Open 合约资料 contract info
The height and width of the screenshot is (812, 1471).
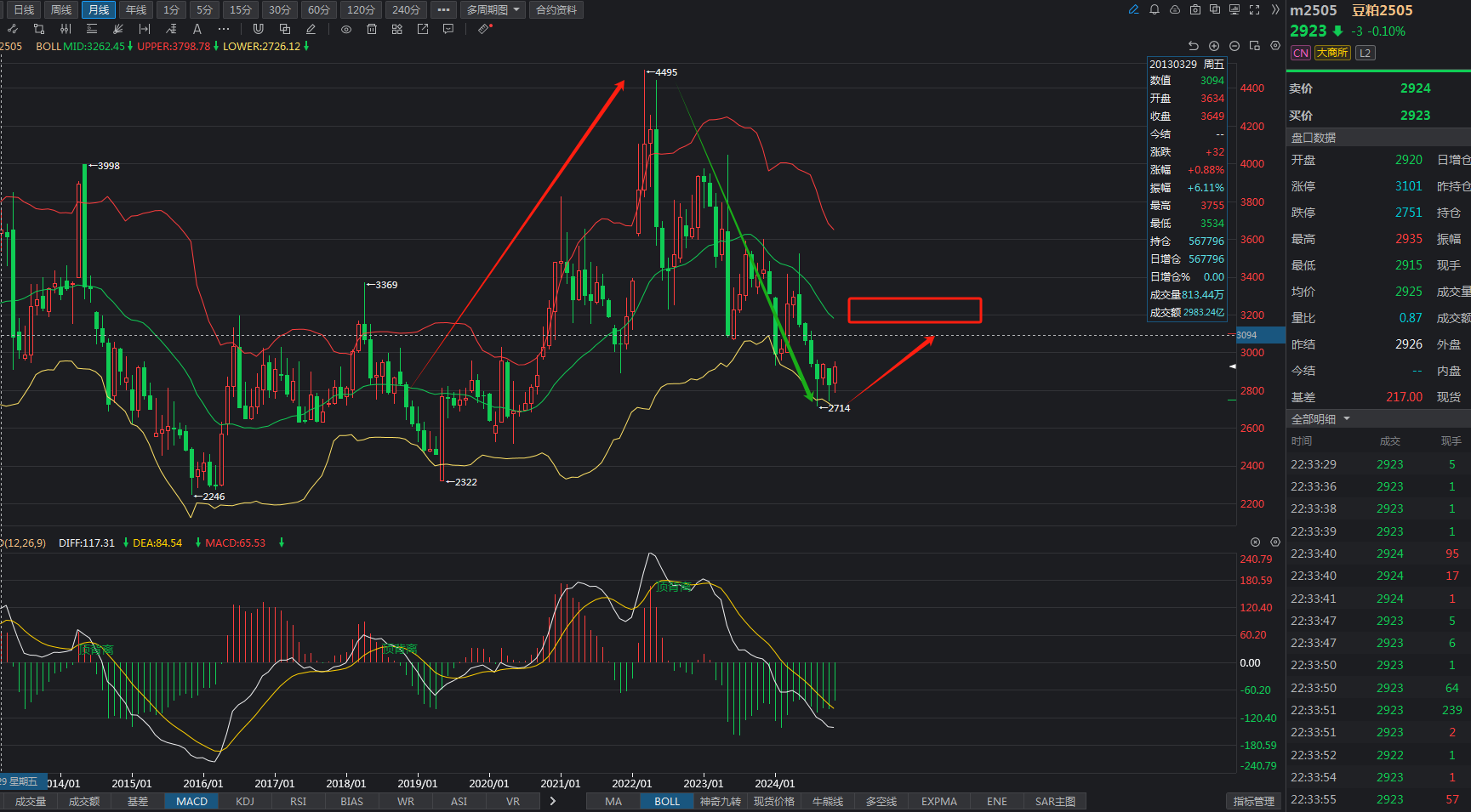click(x=556, y=10)
